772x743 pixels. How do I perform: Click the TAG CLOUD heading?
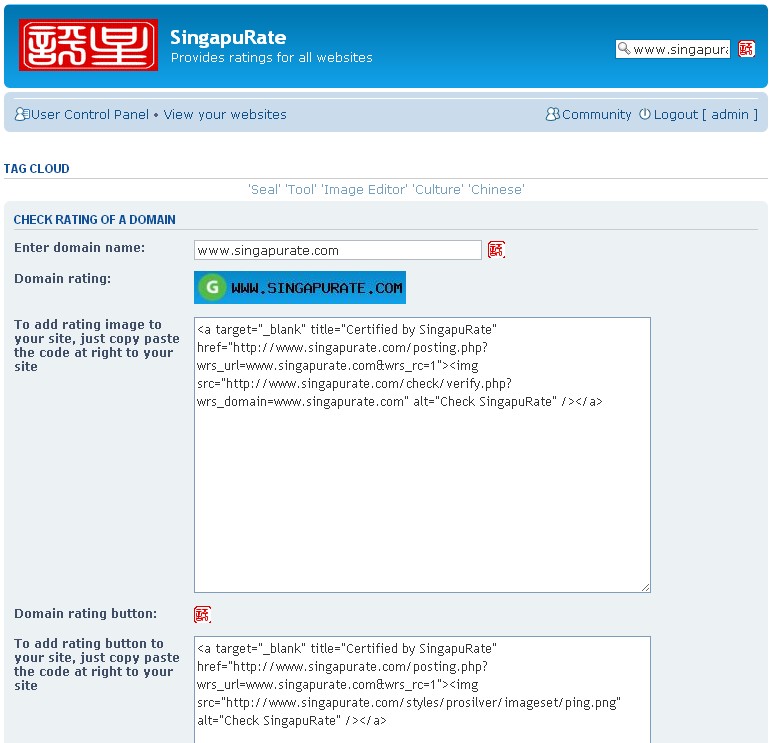tap(36, 169)
